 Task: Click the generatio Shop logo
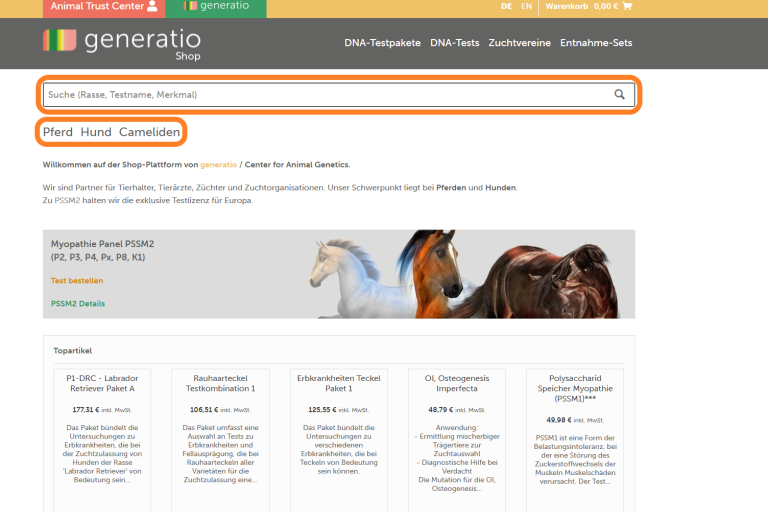coord(122,45)
